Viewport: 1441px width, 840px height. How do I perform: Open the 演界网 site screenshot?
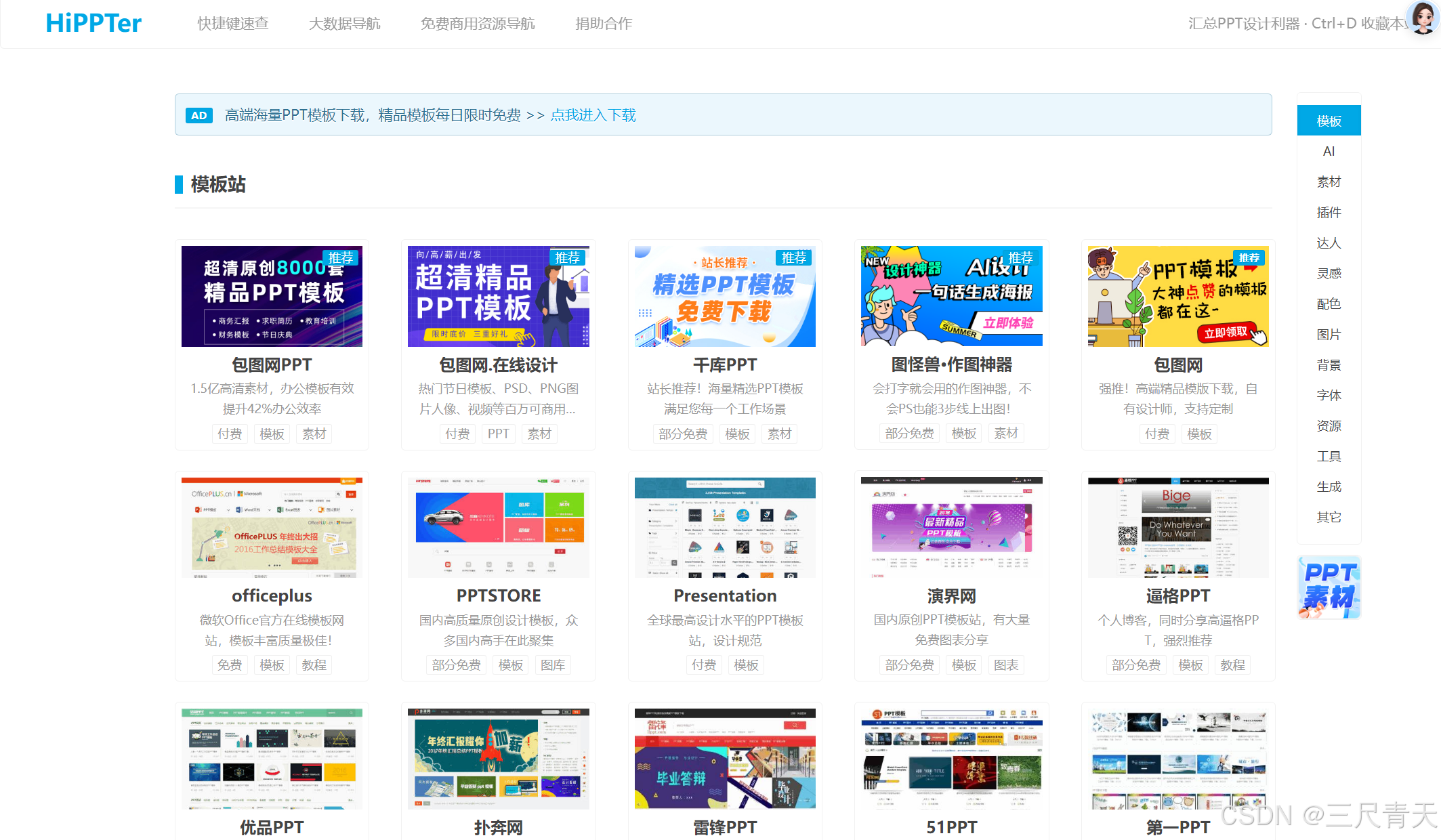click(951, 527)
